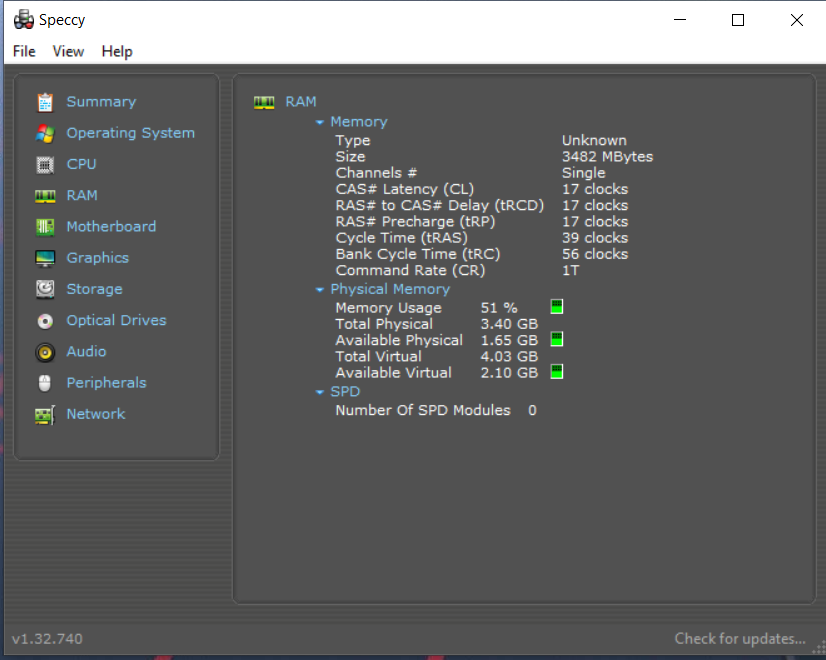Screen dimensions: 826x660
Task: Select the RAS# to CAS# Delay (tRCD) row
Action: (481, 205)
